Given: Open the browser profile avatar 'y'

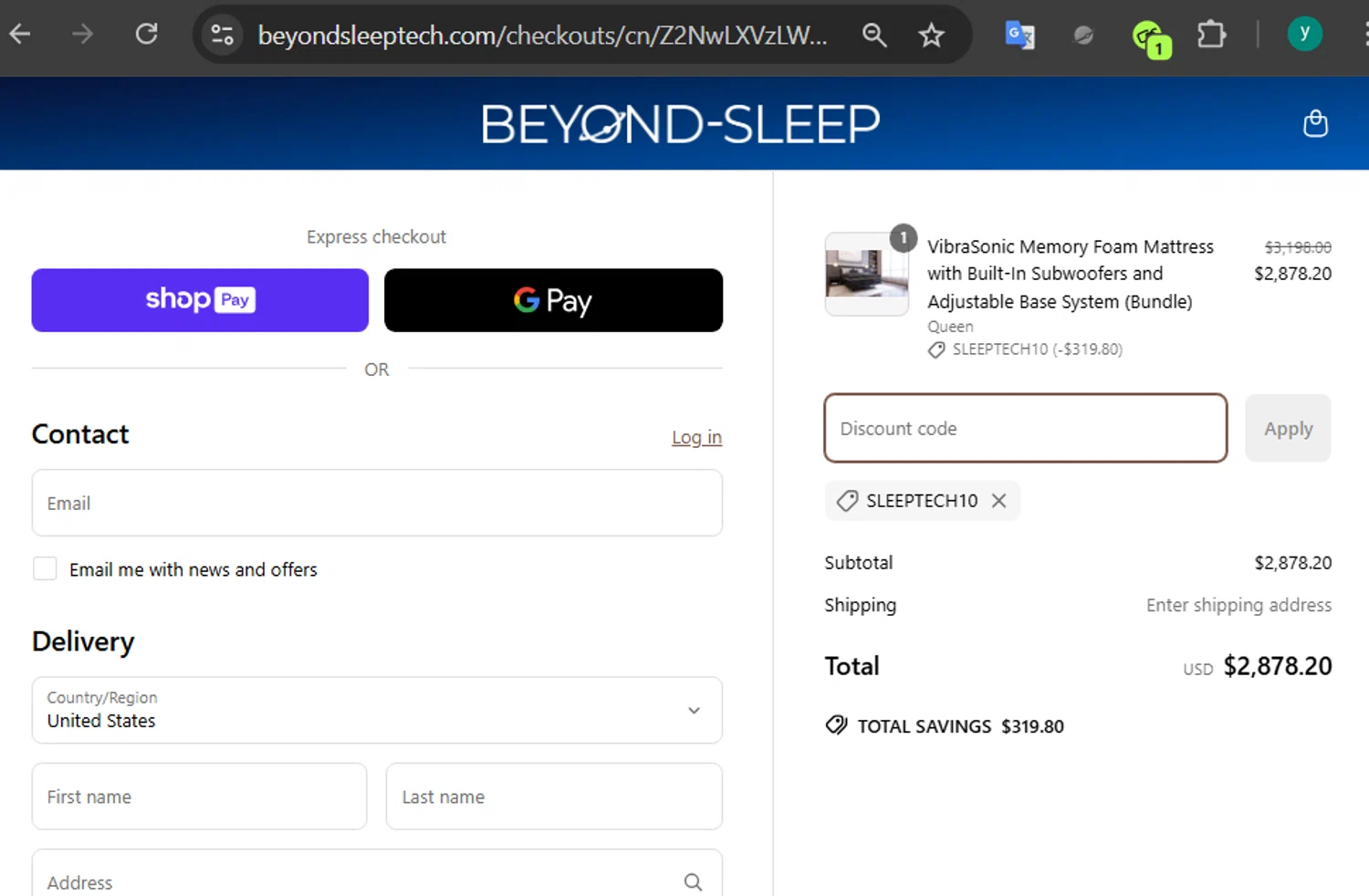Looking at the screenshot, I should [1304, 34].
